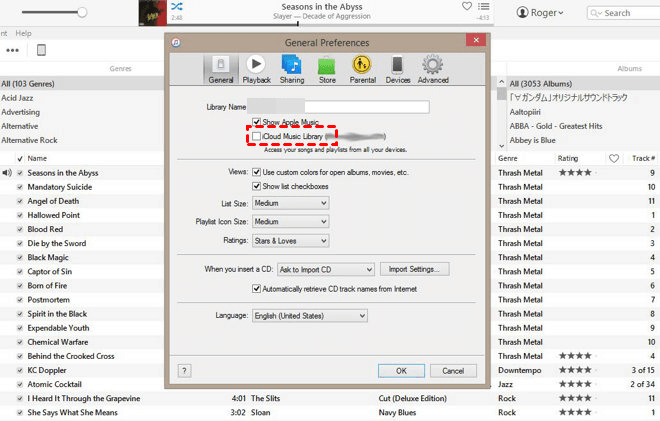Screen dimensions: 660x421
Task: Click the iTunes icon in dialog title bar
Action: click(x=176, y=43)
